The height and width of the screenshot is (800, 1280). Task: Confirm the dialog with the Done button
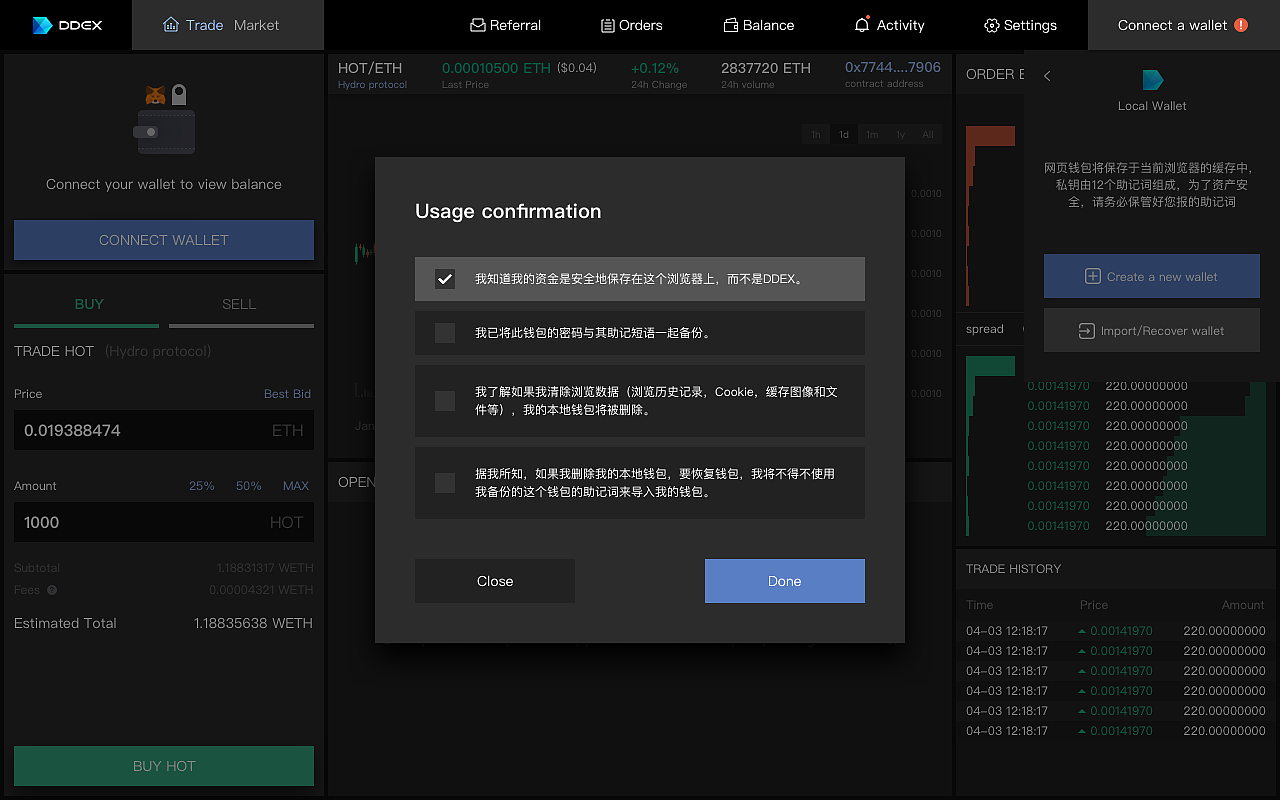(x=784, y=581)
